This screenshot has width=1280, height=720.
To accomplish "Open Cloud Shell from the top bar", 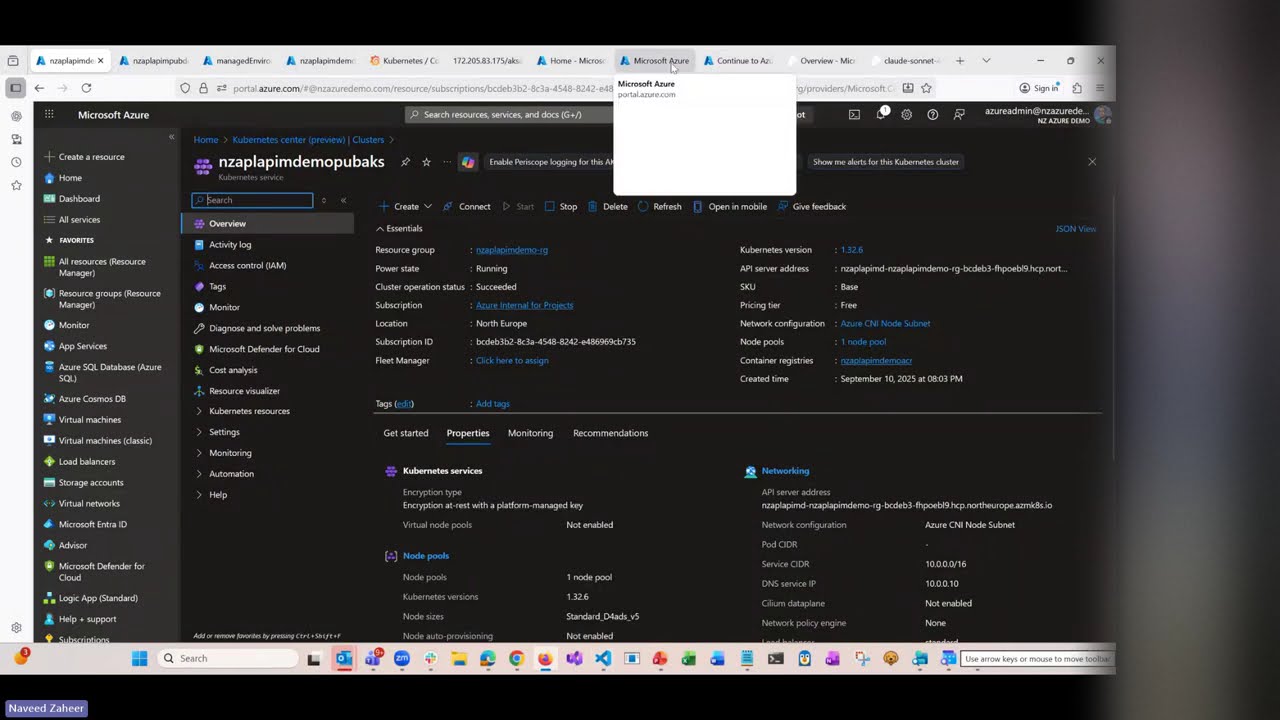I will point(854,115).
